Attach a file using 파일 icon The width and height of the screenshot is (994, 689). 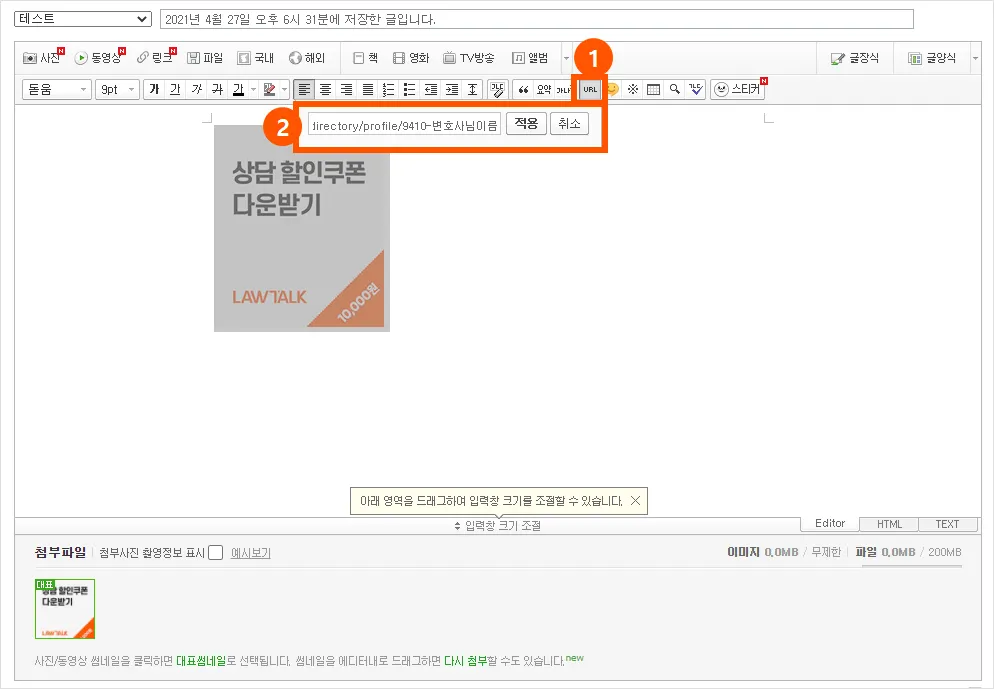tap(205, 58)
